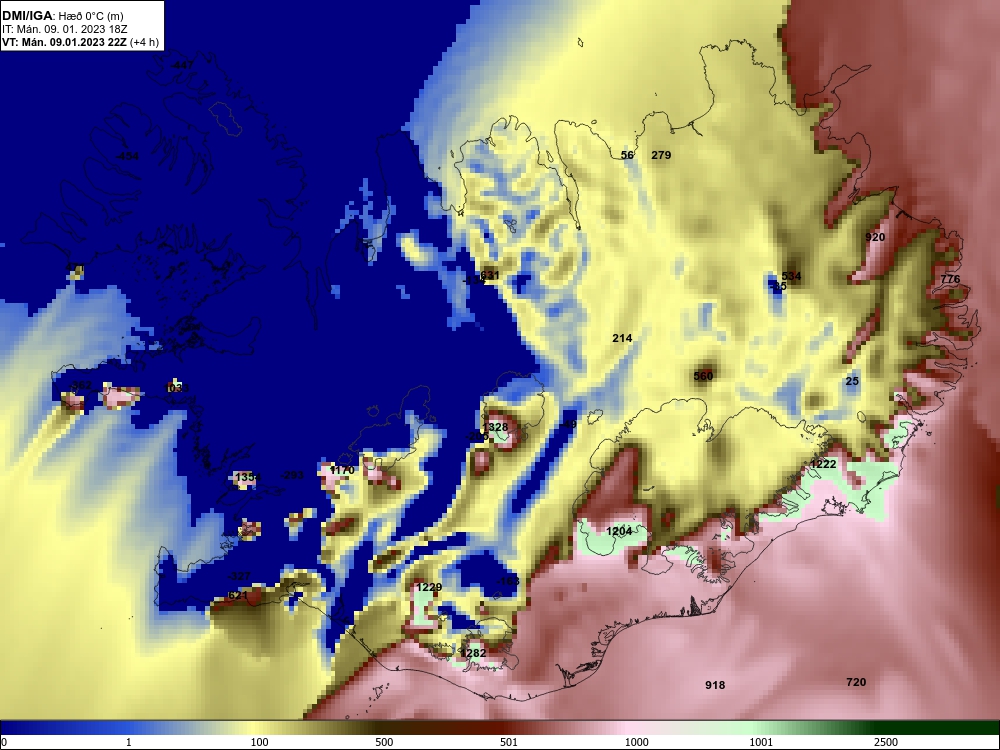Click the map value 776
The height and width of the screenshot is (750, 1000).
(950, 279)
